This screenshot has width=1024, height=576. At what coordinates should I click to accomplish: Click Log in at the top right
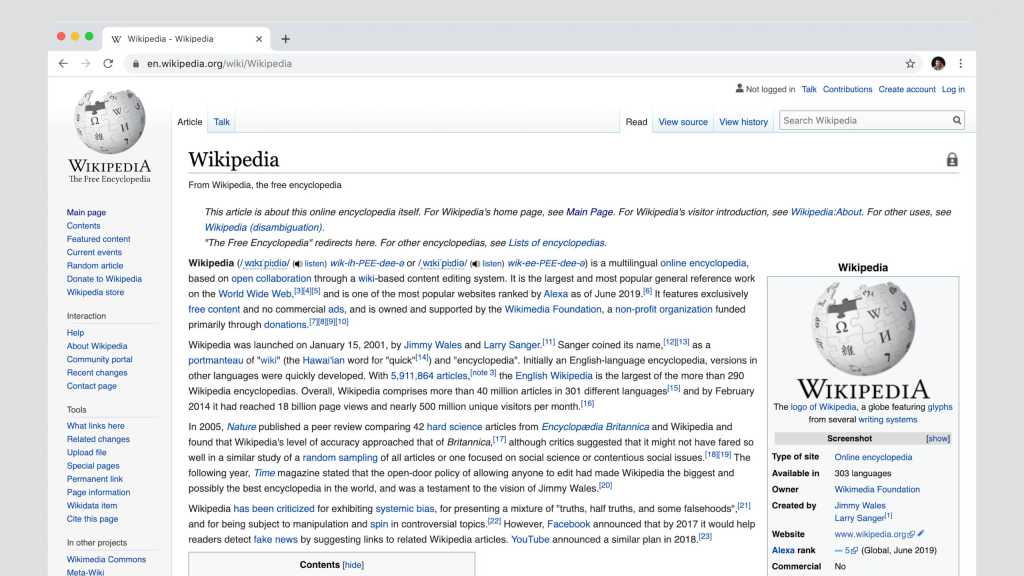[953, 89]
